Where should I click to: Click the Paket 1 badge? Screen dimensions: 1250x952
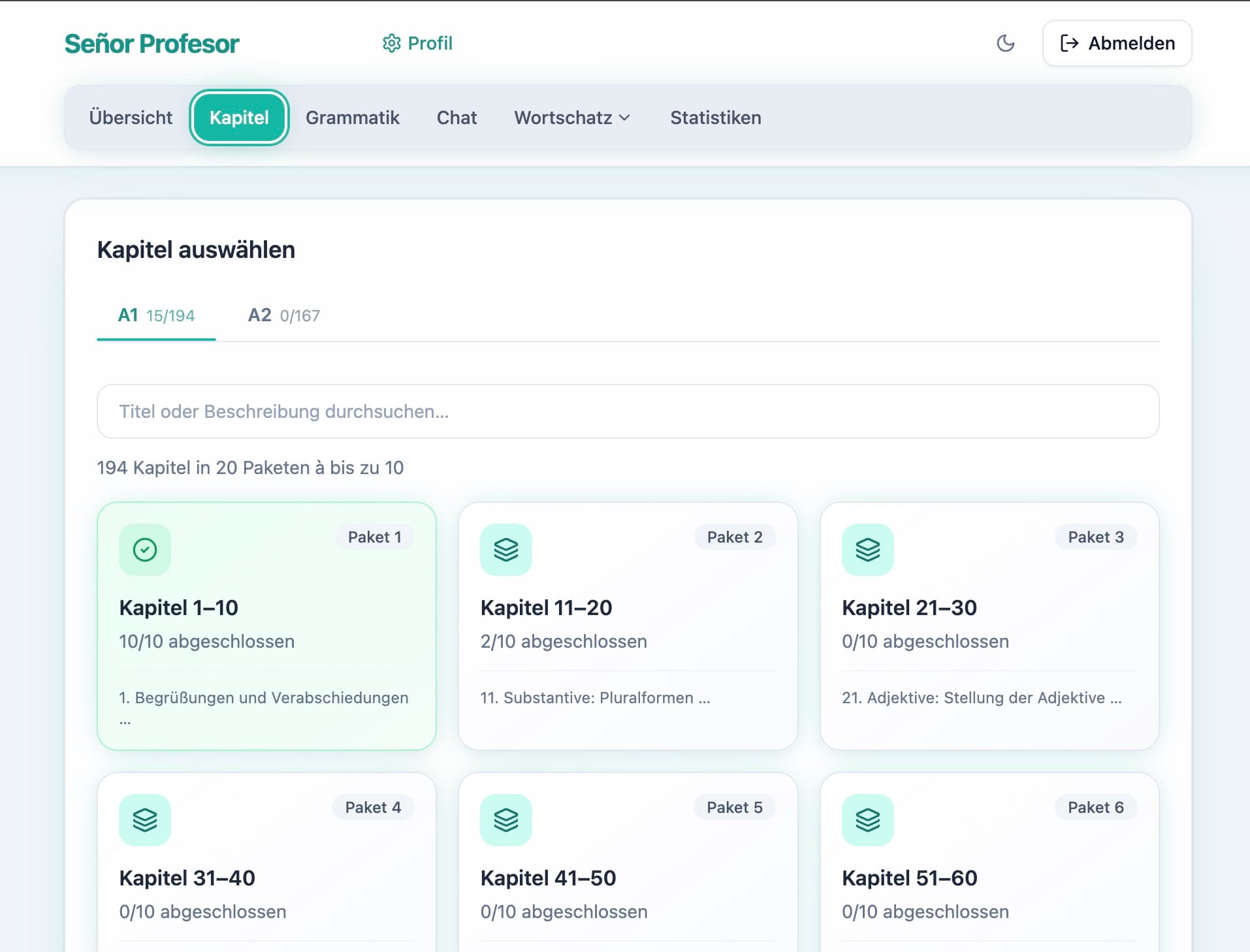point(375,537)
